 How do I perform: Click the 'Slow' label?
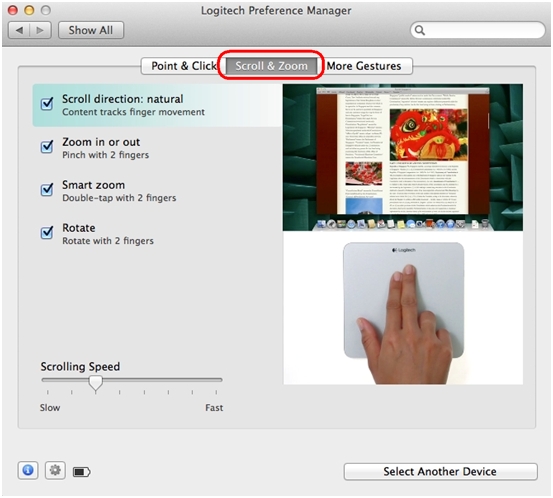click(x=50, y=408)
